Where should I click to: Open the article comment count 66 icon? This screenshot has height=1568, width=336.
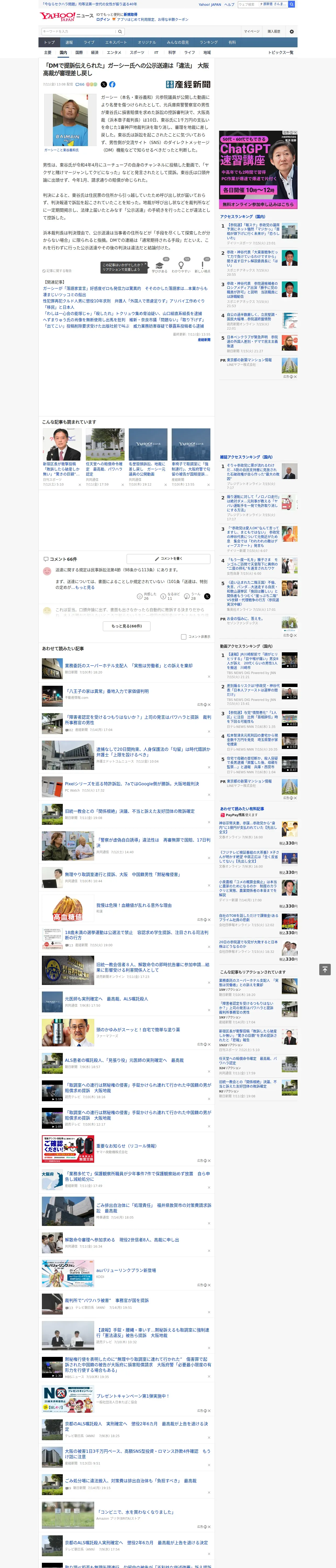[80, 85]
